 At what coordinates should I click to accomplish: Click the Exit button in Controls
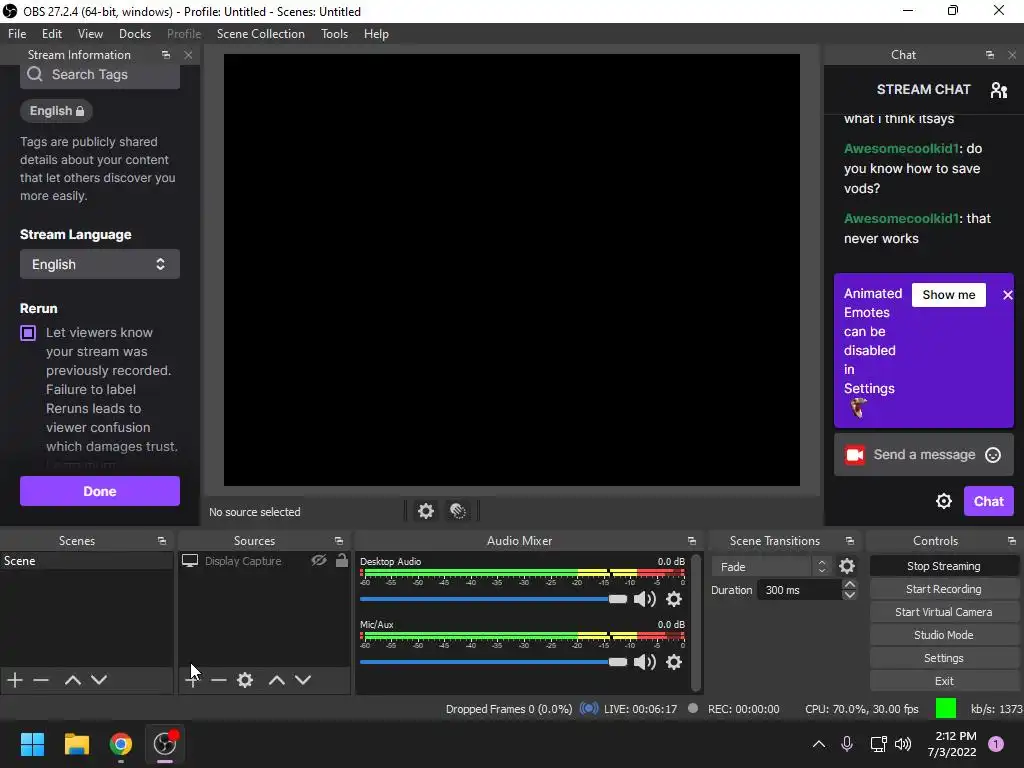pyautogui.click(x=944, y=681)
